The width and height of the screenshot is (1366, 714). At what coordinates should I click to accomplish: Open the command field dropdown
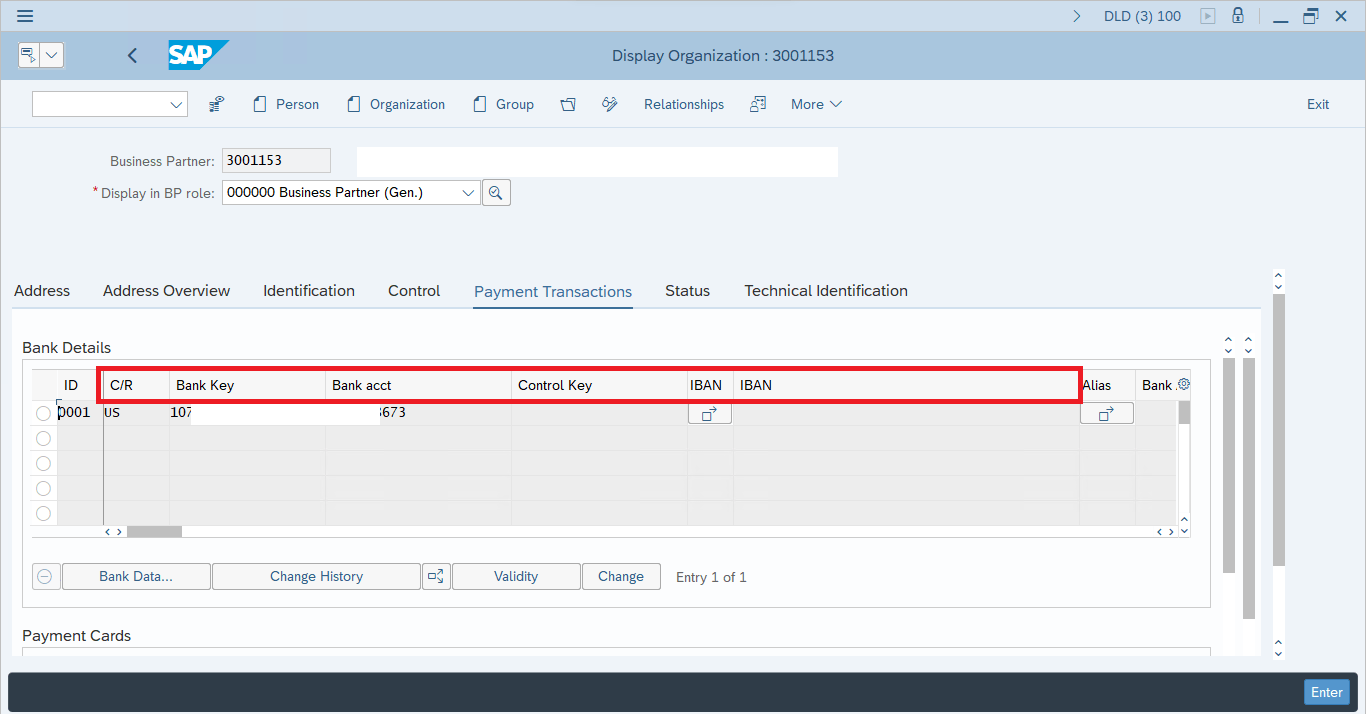[x=177, y=104]
